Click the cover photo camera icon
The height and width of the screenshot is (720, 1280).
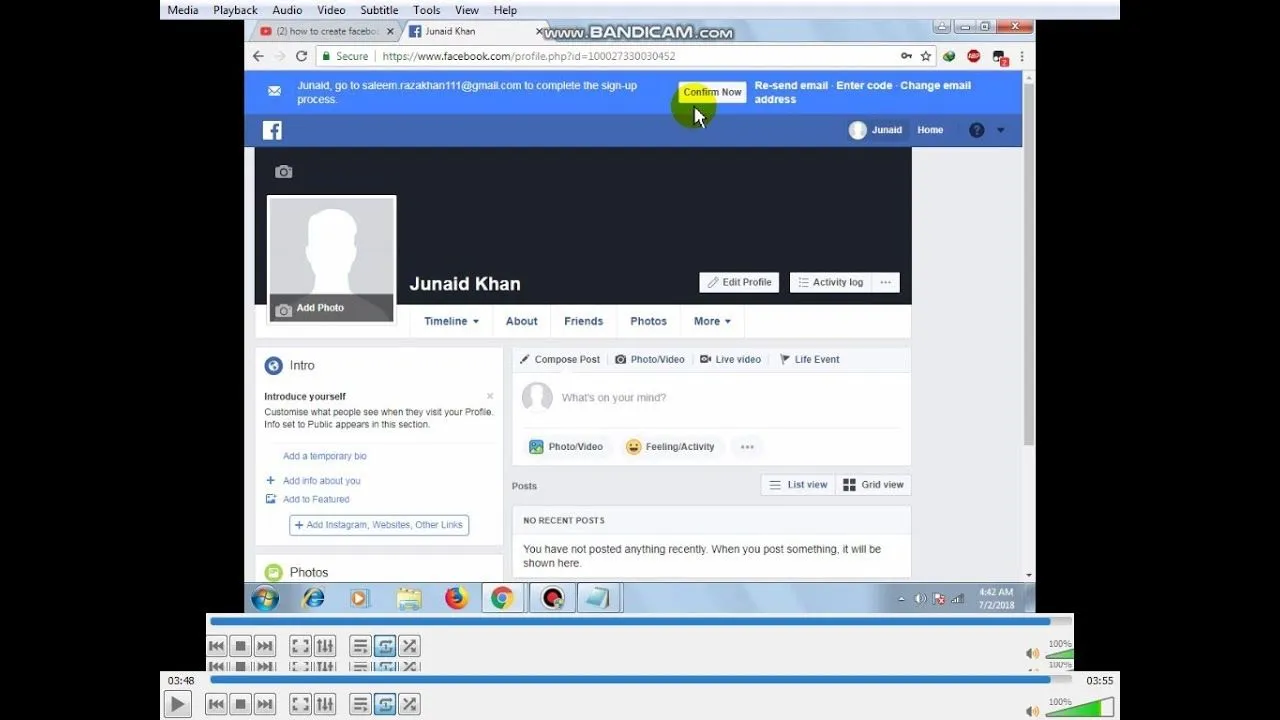pos(284,172)
